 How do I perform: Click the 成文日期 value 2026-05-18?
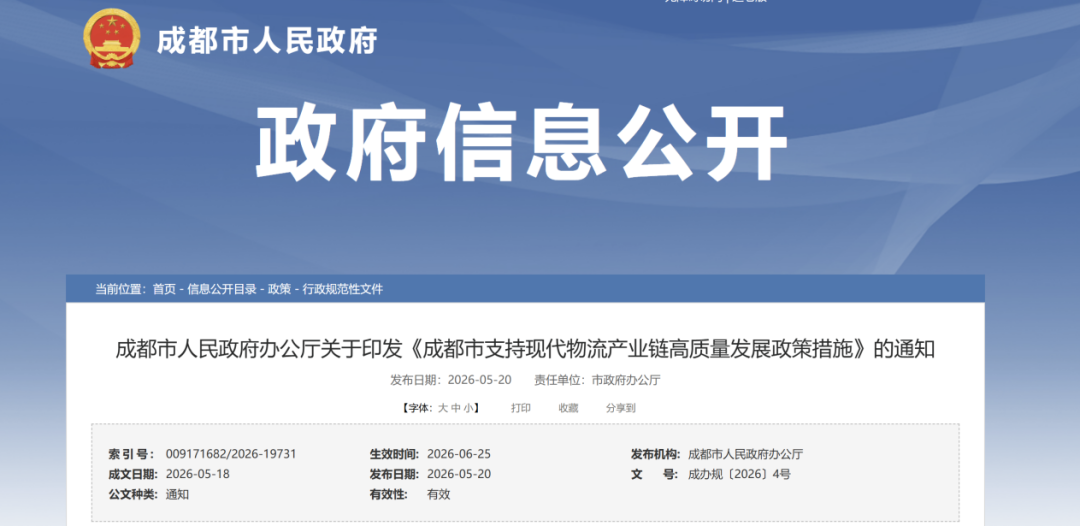[198, 474]
